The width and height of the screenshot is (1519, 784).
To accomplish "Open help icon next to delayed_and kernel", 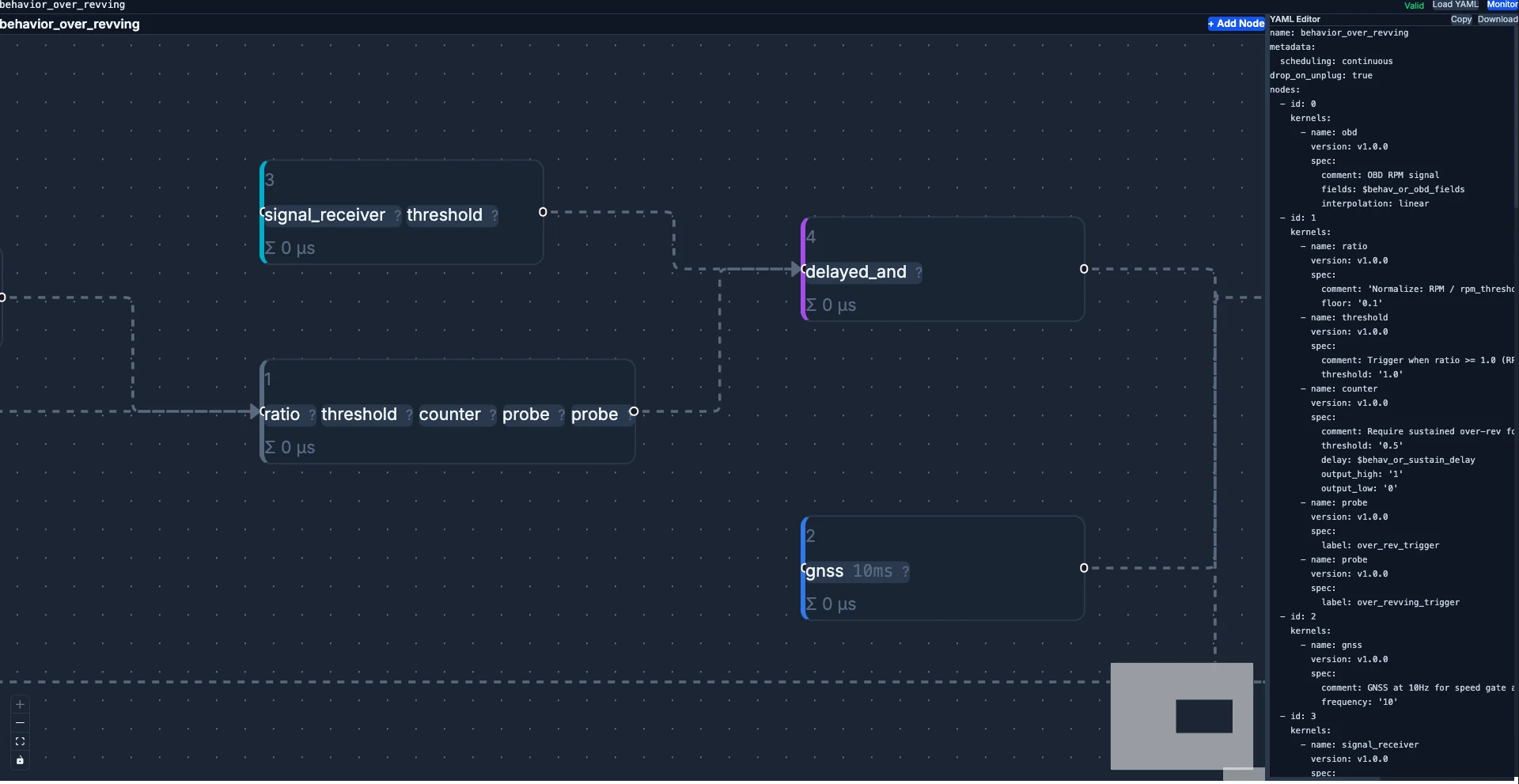I will point(919,272).
